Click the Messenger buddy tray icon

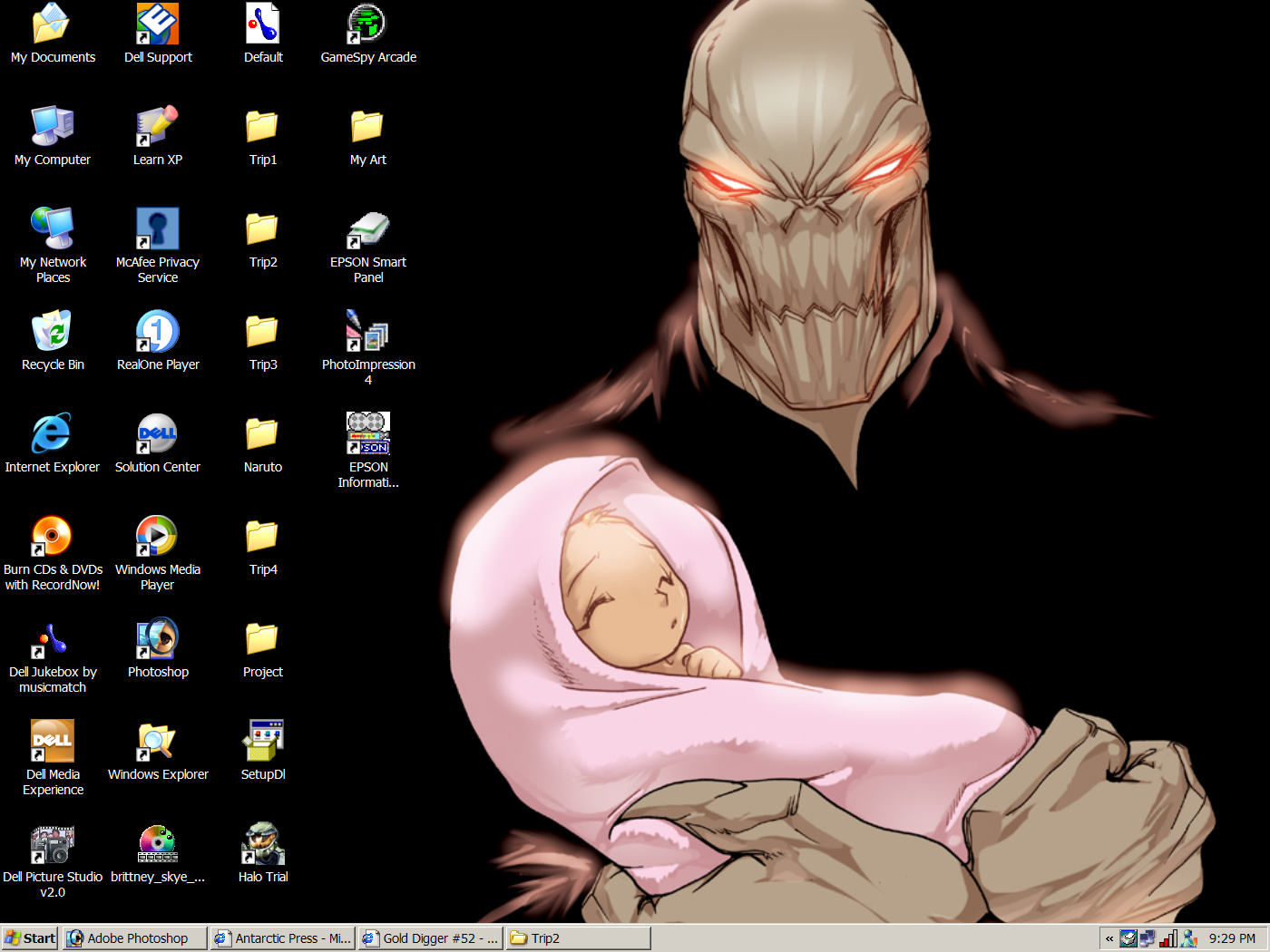click(x=1189, y=938)
